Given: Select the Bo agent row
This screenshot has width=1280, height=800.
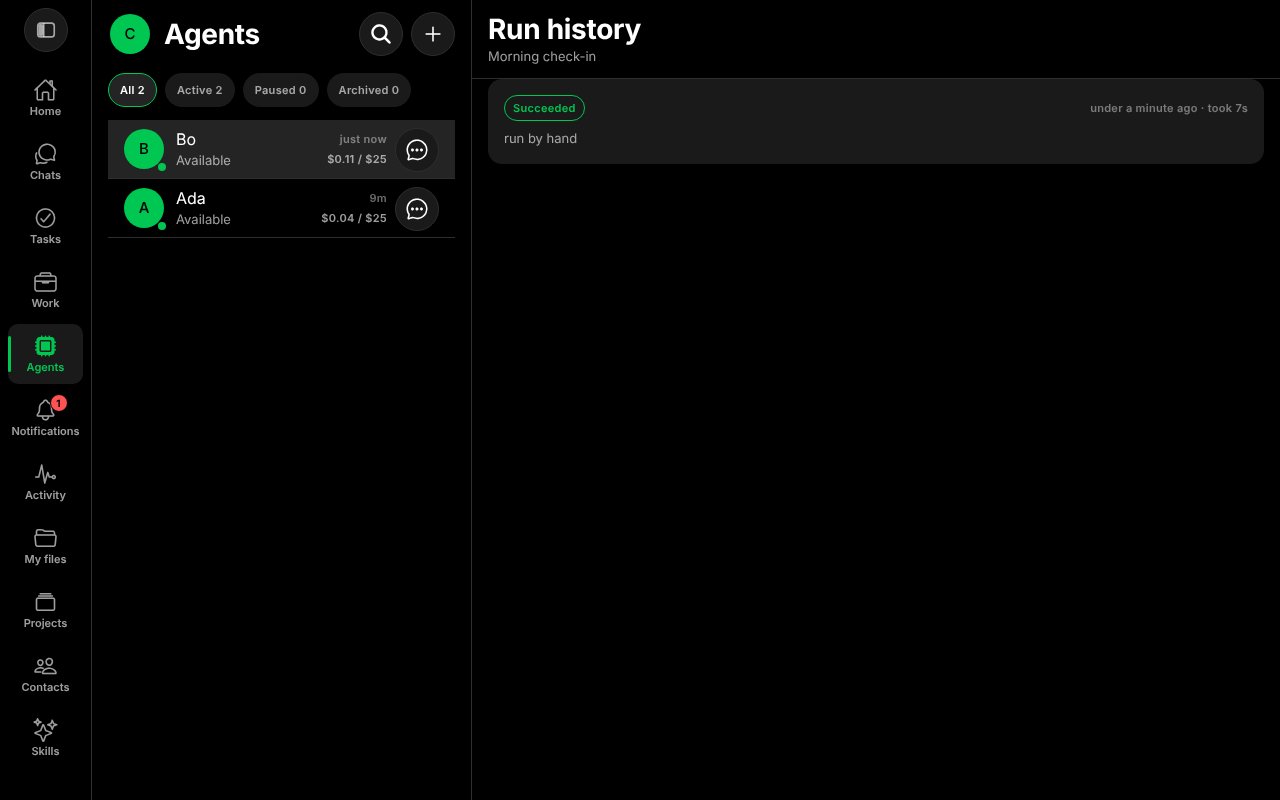Looking at the screenshot, I should click(x=281, y=150).
